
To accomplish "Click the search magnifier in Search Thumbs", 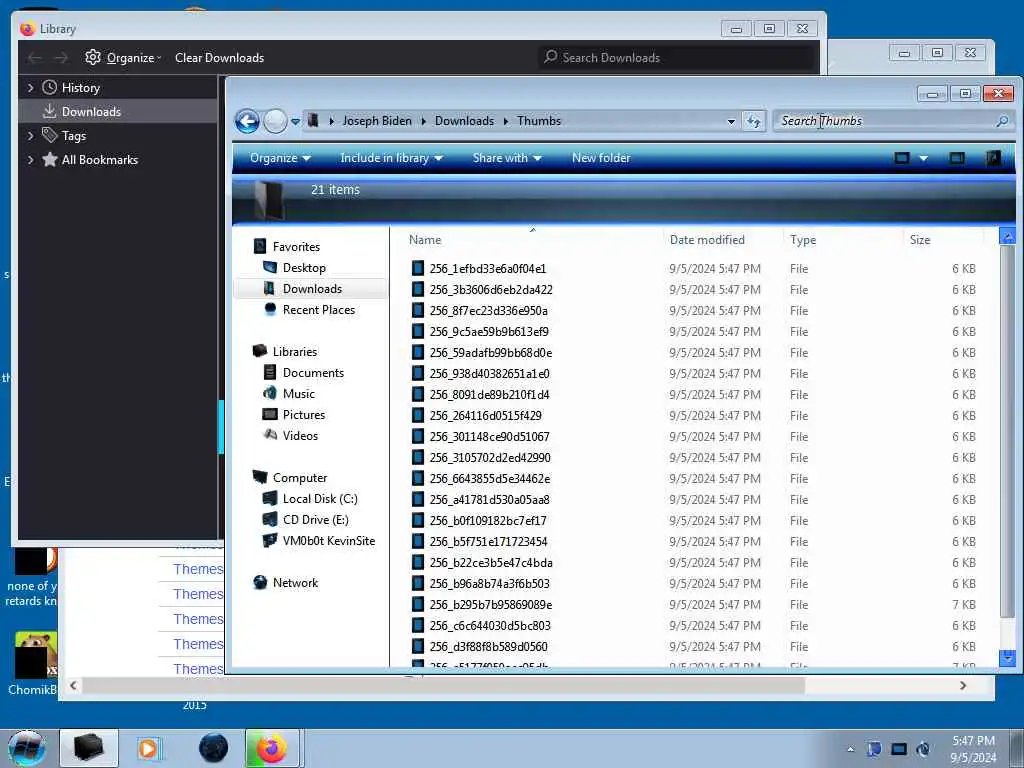I will (x=1002, y=121).
